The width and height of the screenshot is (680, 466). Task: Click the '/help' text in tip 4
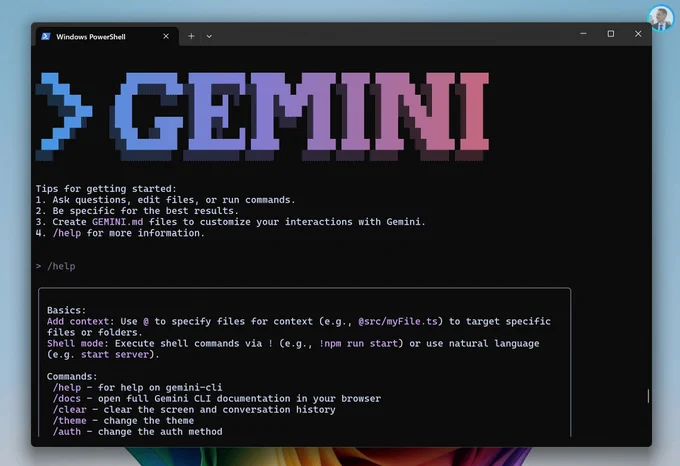pyautogui.click(x=67, y=233)
